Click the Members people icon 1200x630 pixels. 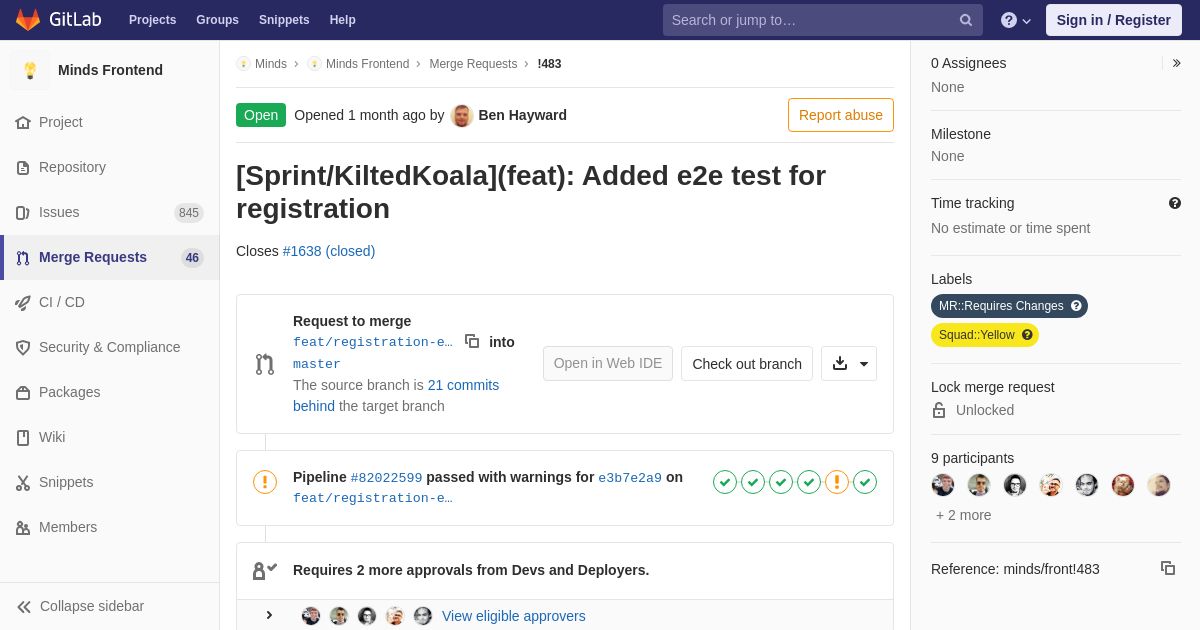pos(23,527)
